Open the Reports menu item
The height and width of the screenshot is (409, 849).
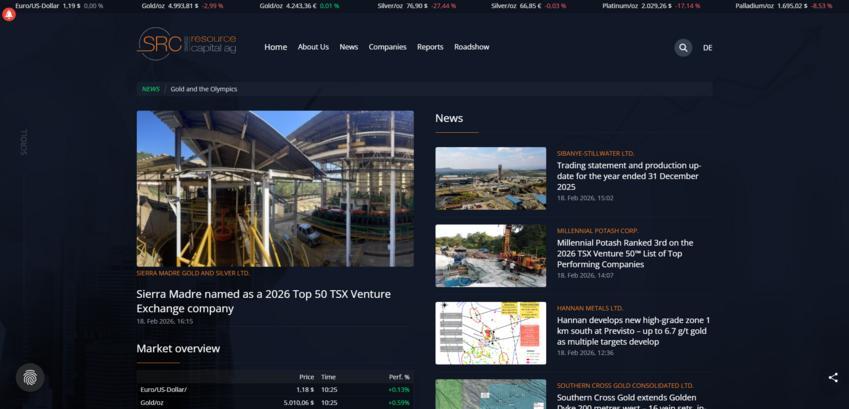click(x=430, y=47)
